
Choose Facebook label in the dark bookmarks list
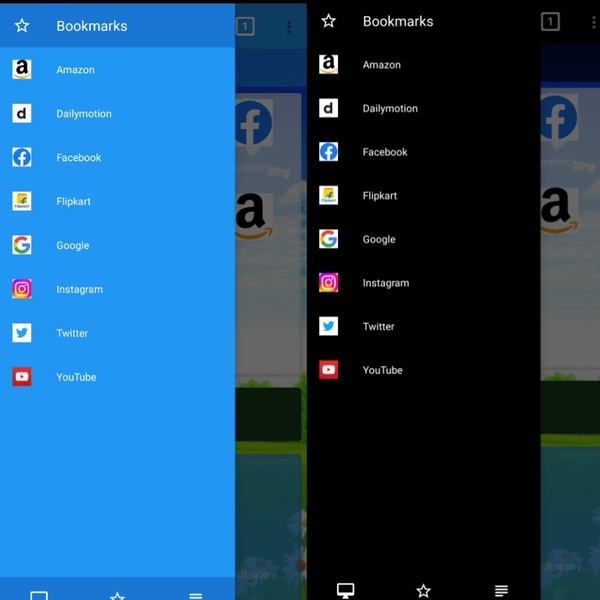tap(385, 152)
